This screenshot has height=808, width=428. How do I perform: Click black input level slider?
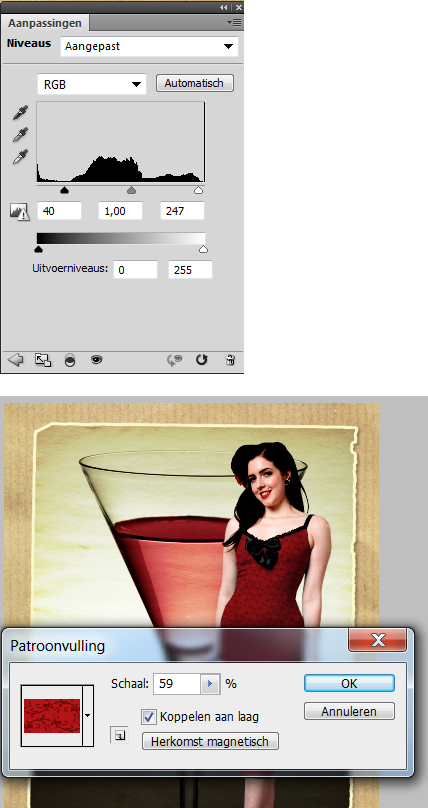(x=64, y=190)
